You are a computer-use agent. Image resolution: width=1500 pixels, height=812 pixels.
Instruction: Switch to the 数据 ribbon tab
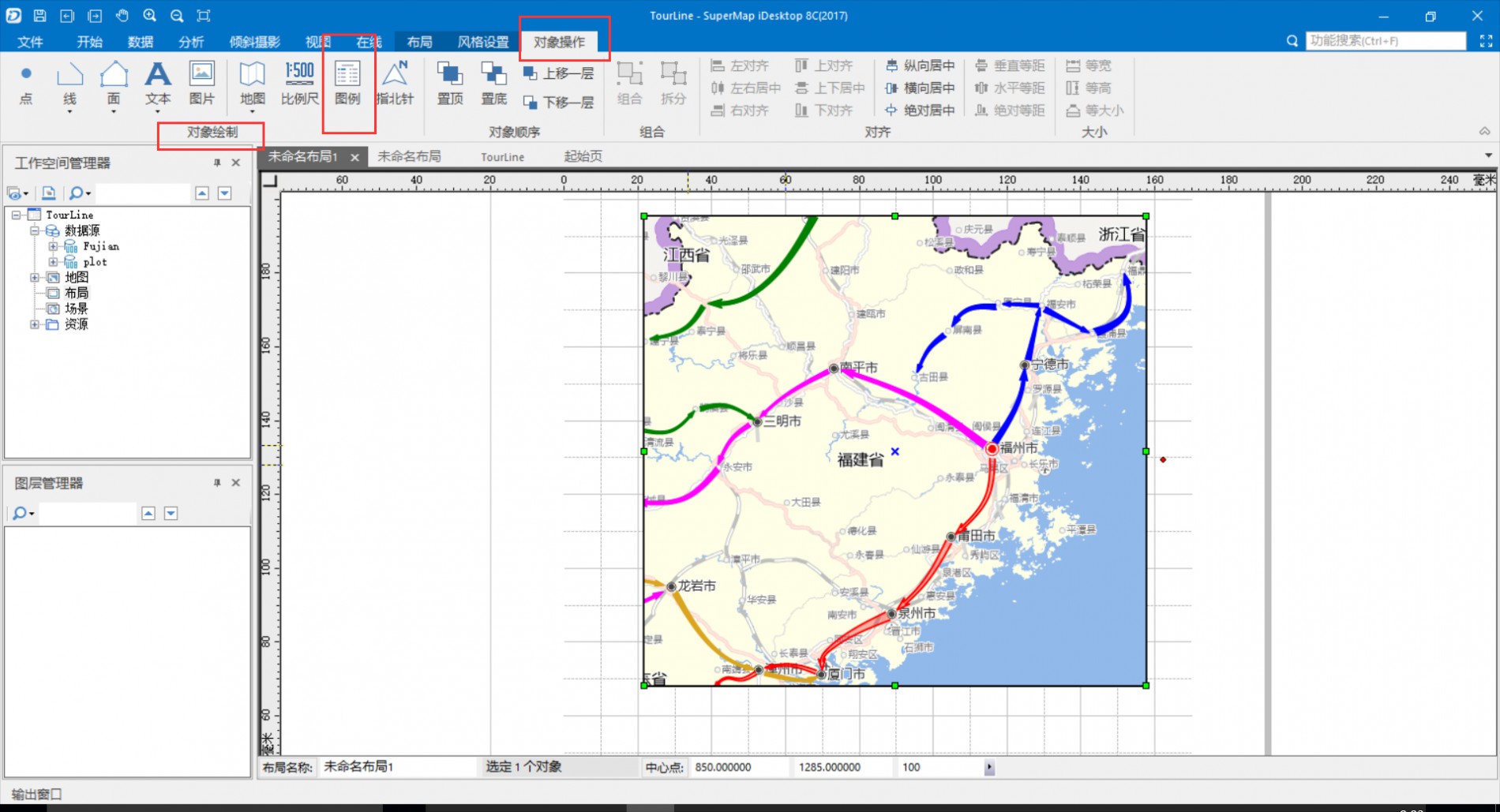click(141, 42)
